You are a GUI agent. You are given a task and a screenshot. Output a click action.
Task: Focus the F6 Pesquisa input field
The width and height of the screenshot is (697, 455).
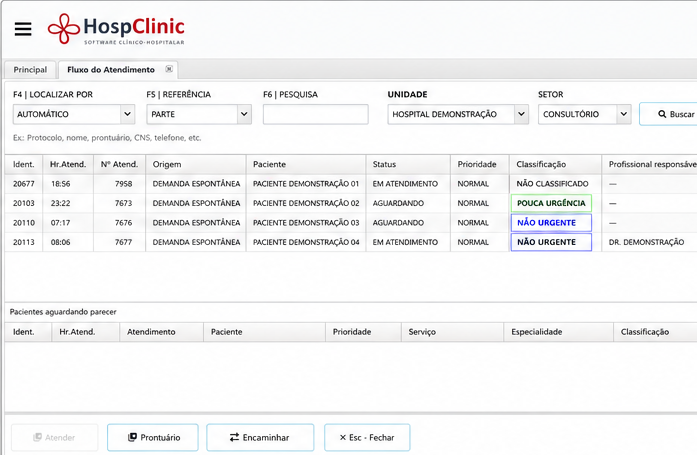[316, 114]
